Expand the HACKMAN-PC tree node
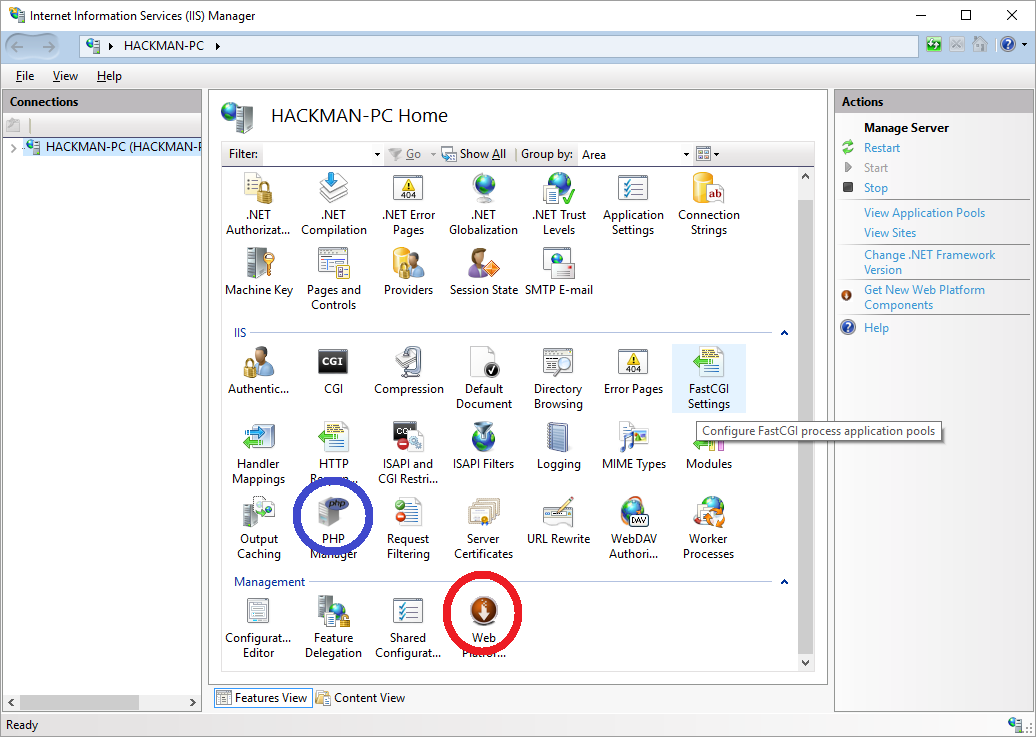 click(x=13, y=148)
